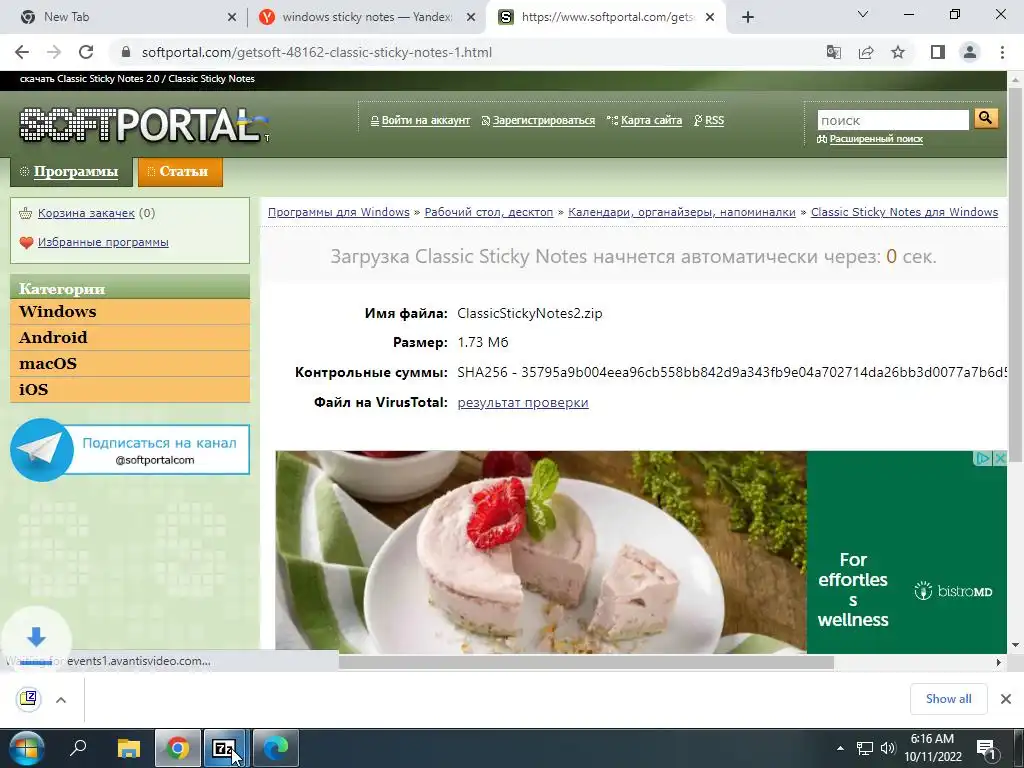Click the vertical page scrollbar thumb

pyautogui.click(x=1015, y=274)
